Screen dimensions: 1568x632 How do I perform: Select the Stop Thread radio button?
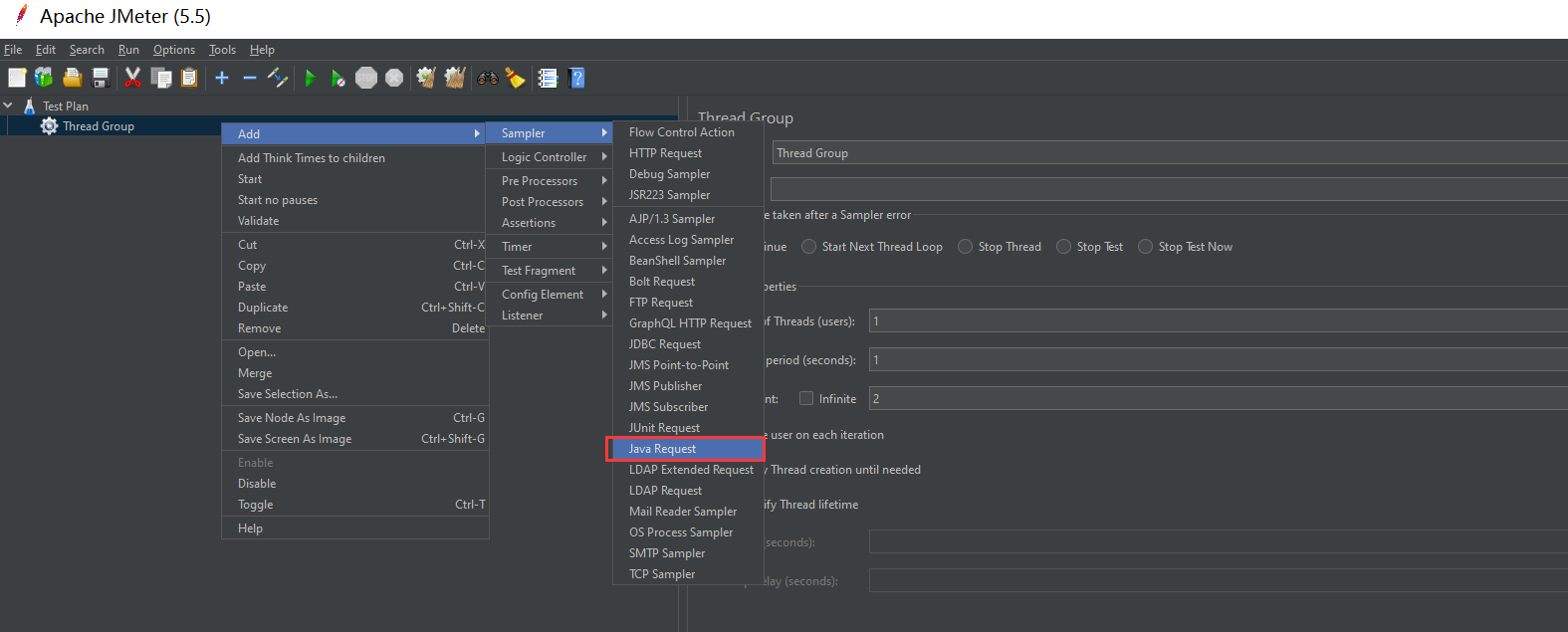click(x=965, y=247)
